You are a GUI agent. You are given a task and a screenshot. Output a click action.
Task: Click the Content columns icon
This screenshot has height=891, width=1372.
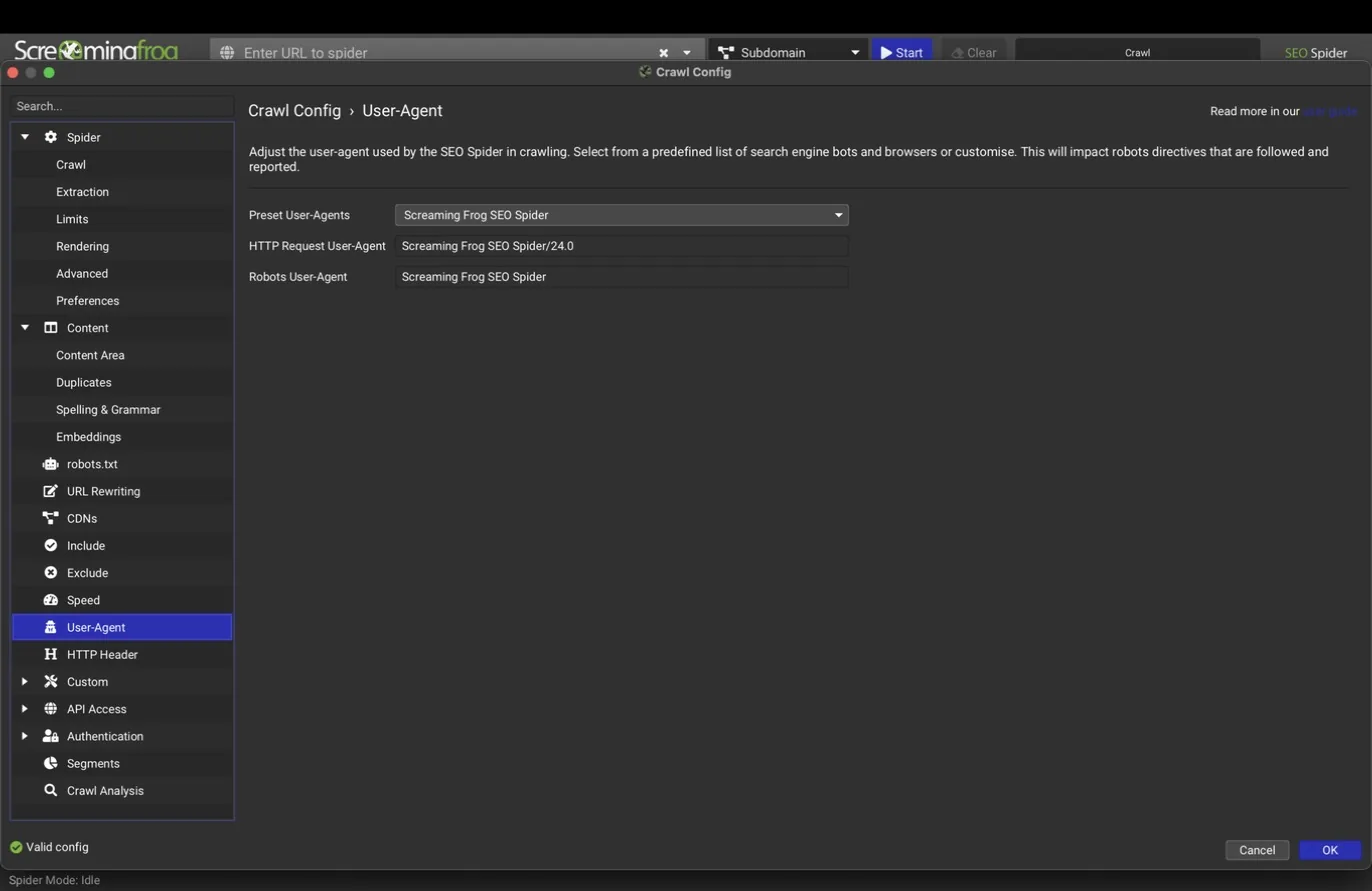[50, 328]
